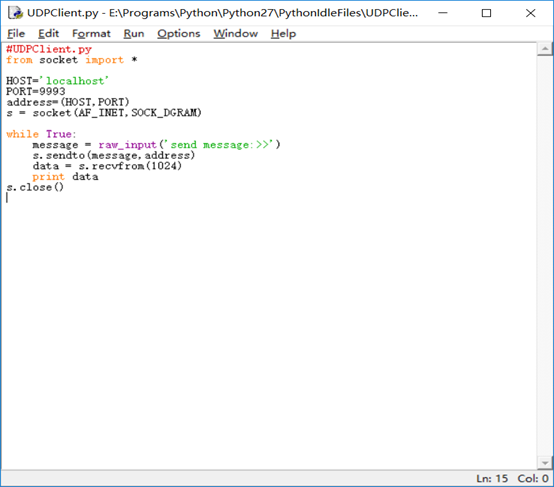
Task: Place cursor on the s.close() line
Action: pos(35,187)
